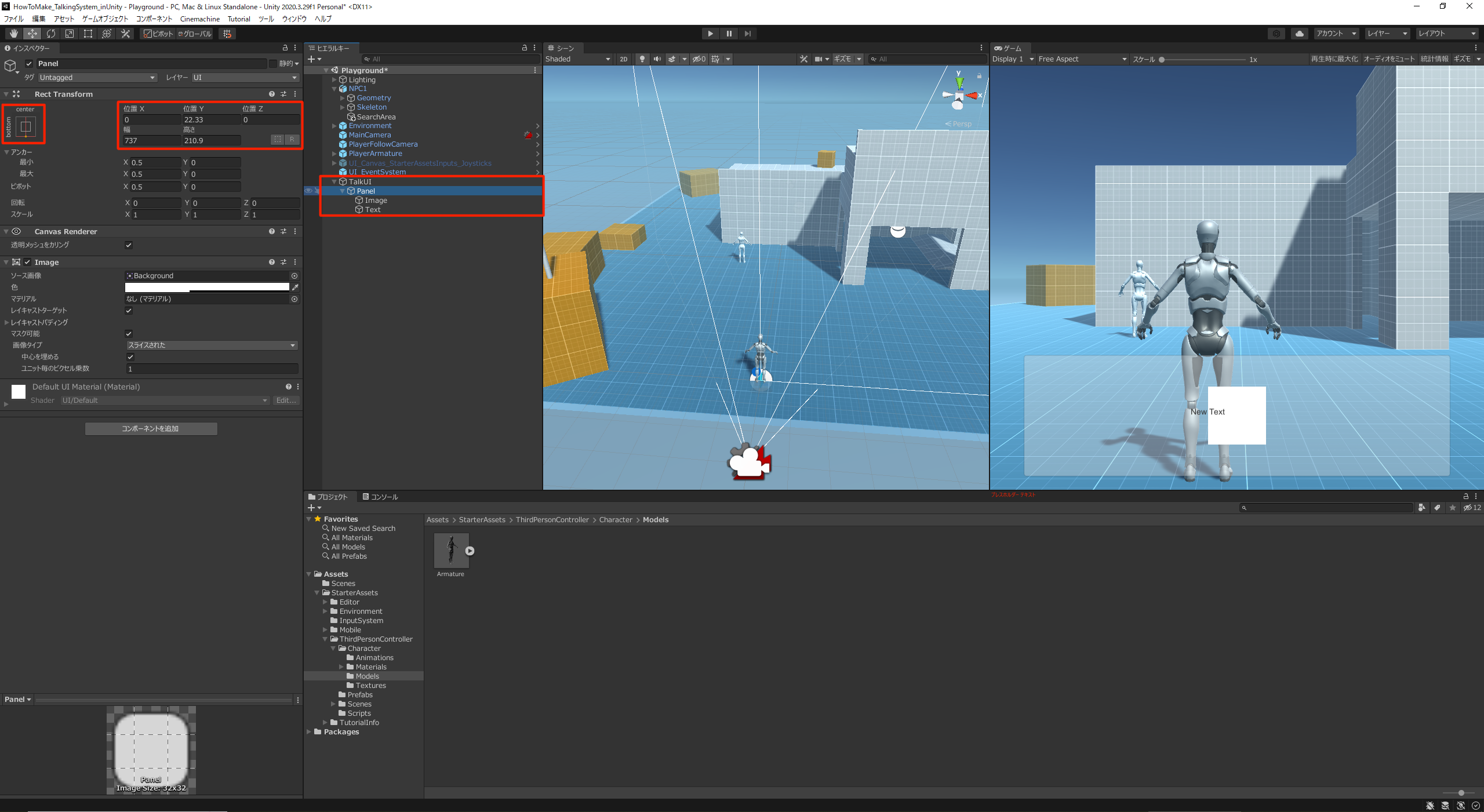
Task: Open the Cinemachine menu
Action: [x=199, y=19]
